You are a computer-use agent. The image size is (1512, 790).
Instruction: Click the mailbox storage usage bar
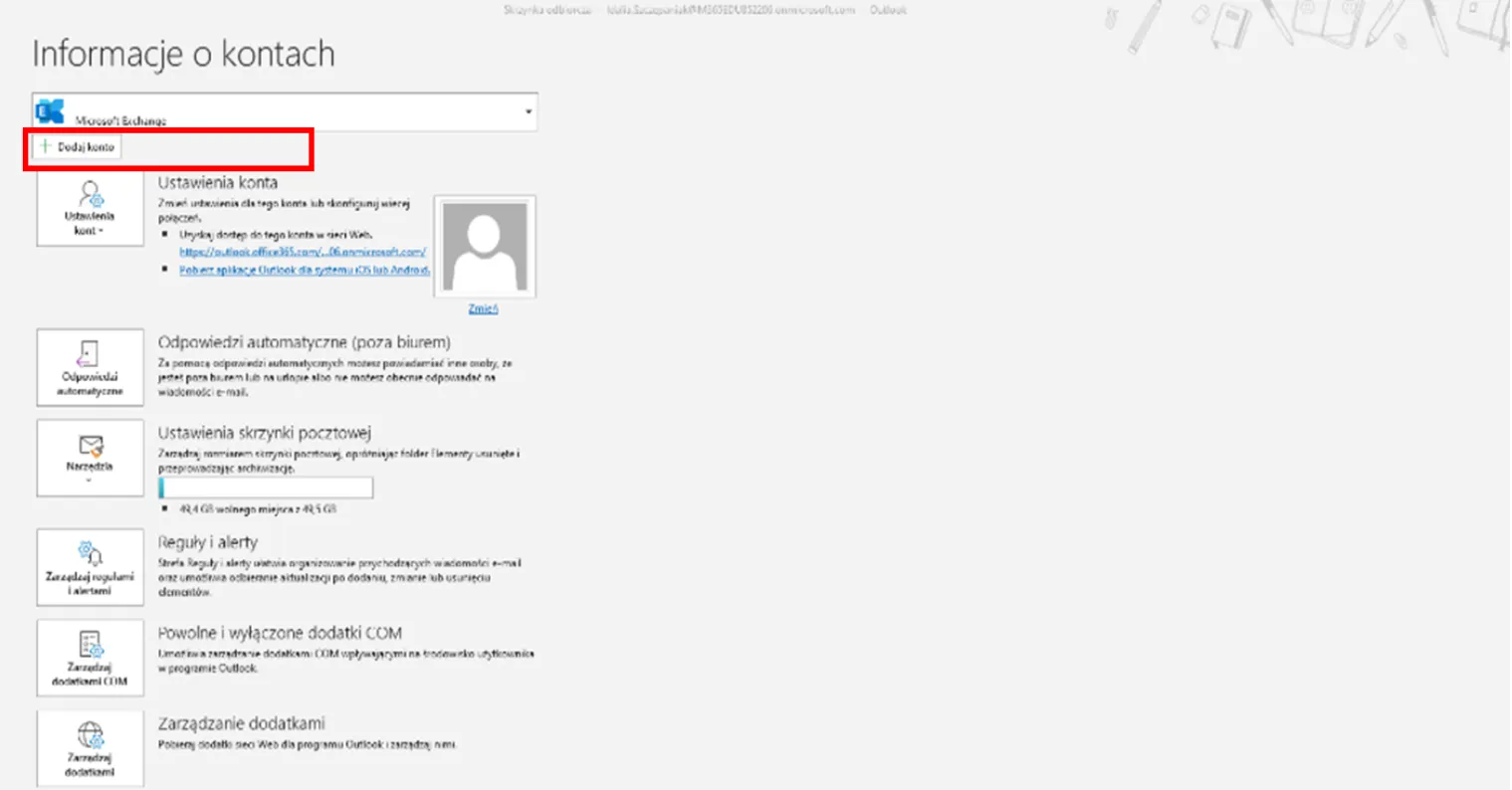[x=266, y=488]
